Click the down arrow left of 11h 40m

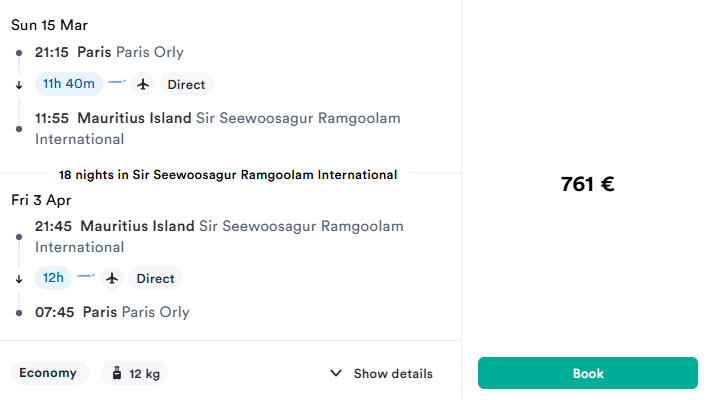click(x=19, y=85)
